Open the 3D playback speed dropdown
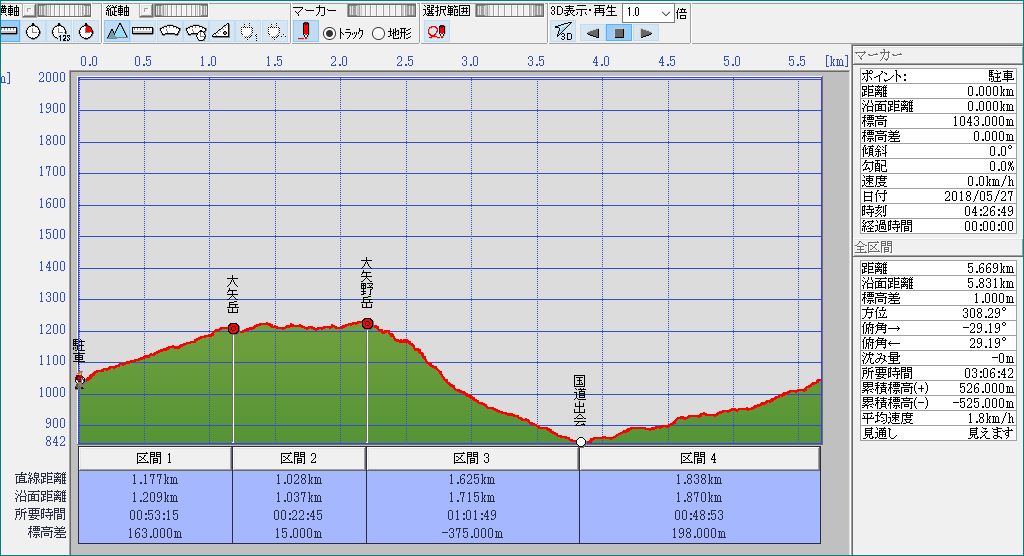Viewport: 1024px width, 556px height. [x=665, y=12]
